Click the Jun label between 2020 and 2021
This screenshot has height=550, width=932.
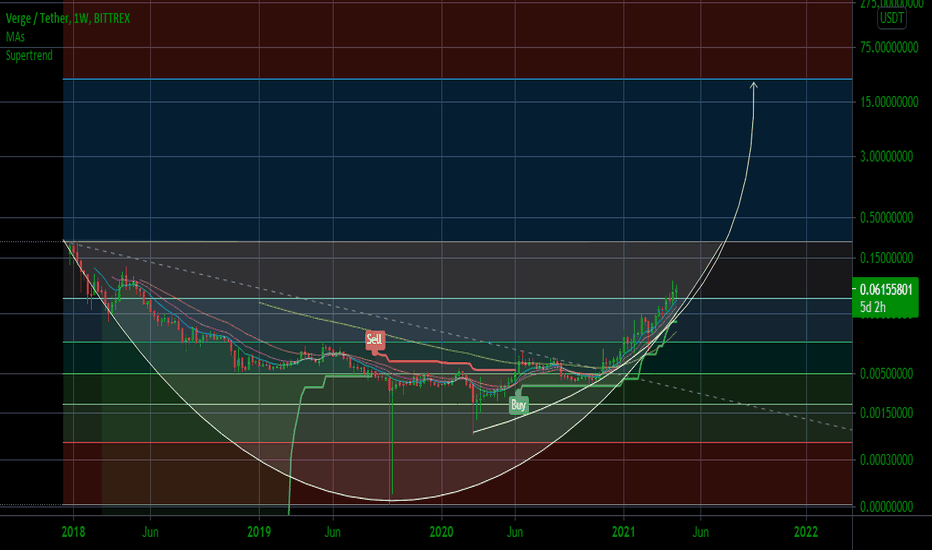(515, 532)
